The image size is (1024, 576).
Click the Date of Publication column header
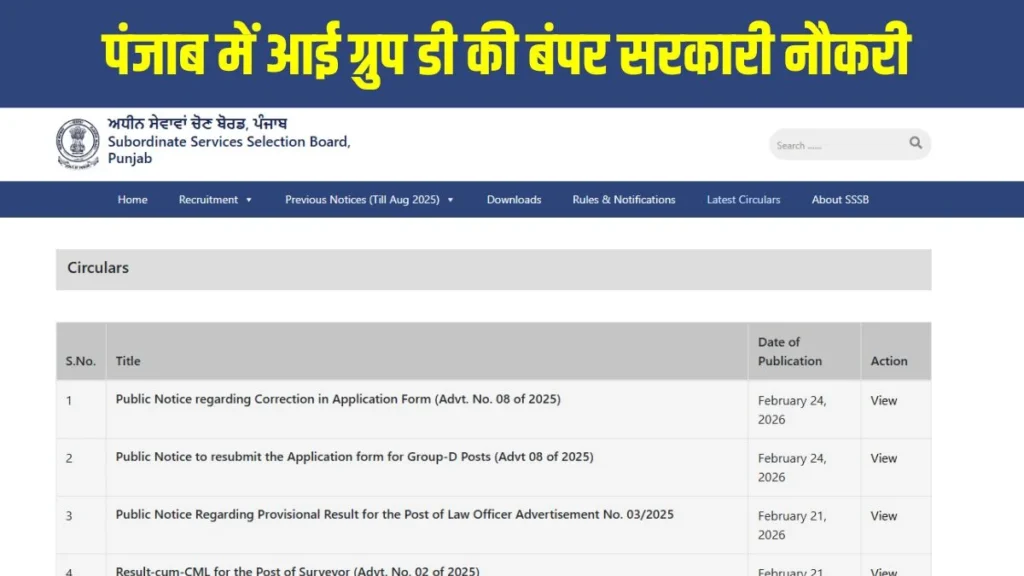point(789,351)
